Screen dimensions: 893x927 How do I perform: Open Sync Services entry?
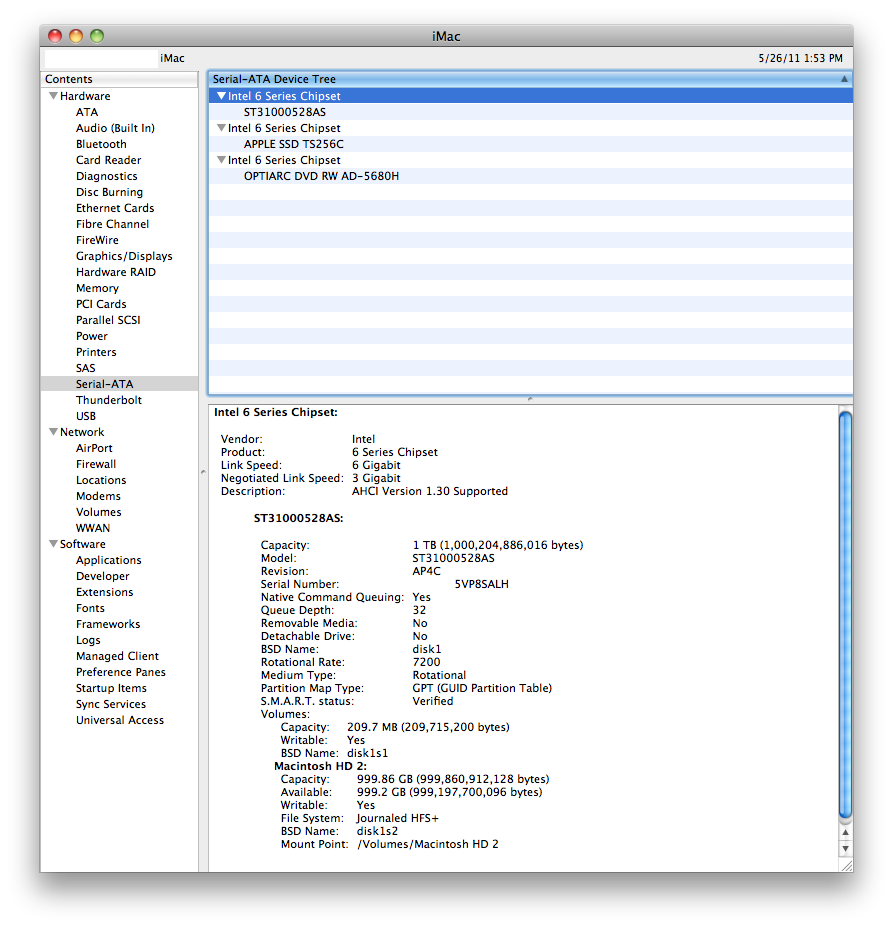tap(111, 704)
